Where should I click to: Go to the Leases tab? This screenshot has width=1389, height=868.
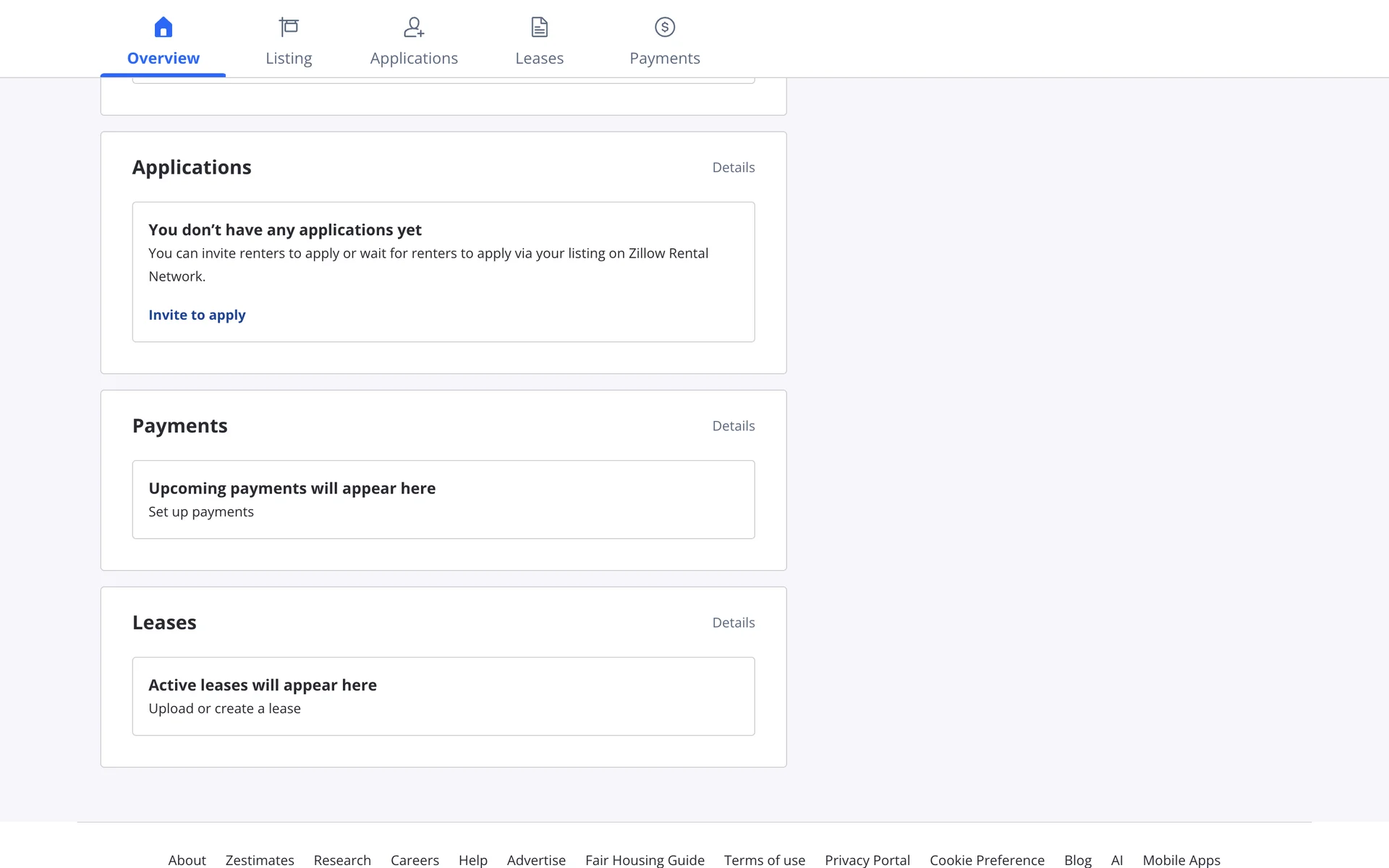540,58
